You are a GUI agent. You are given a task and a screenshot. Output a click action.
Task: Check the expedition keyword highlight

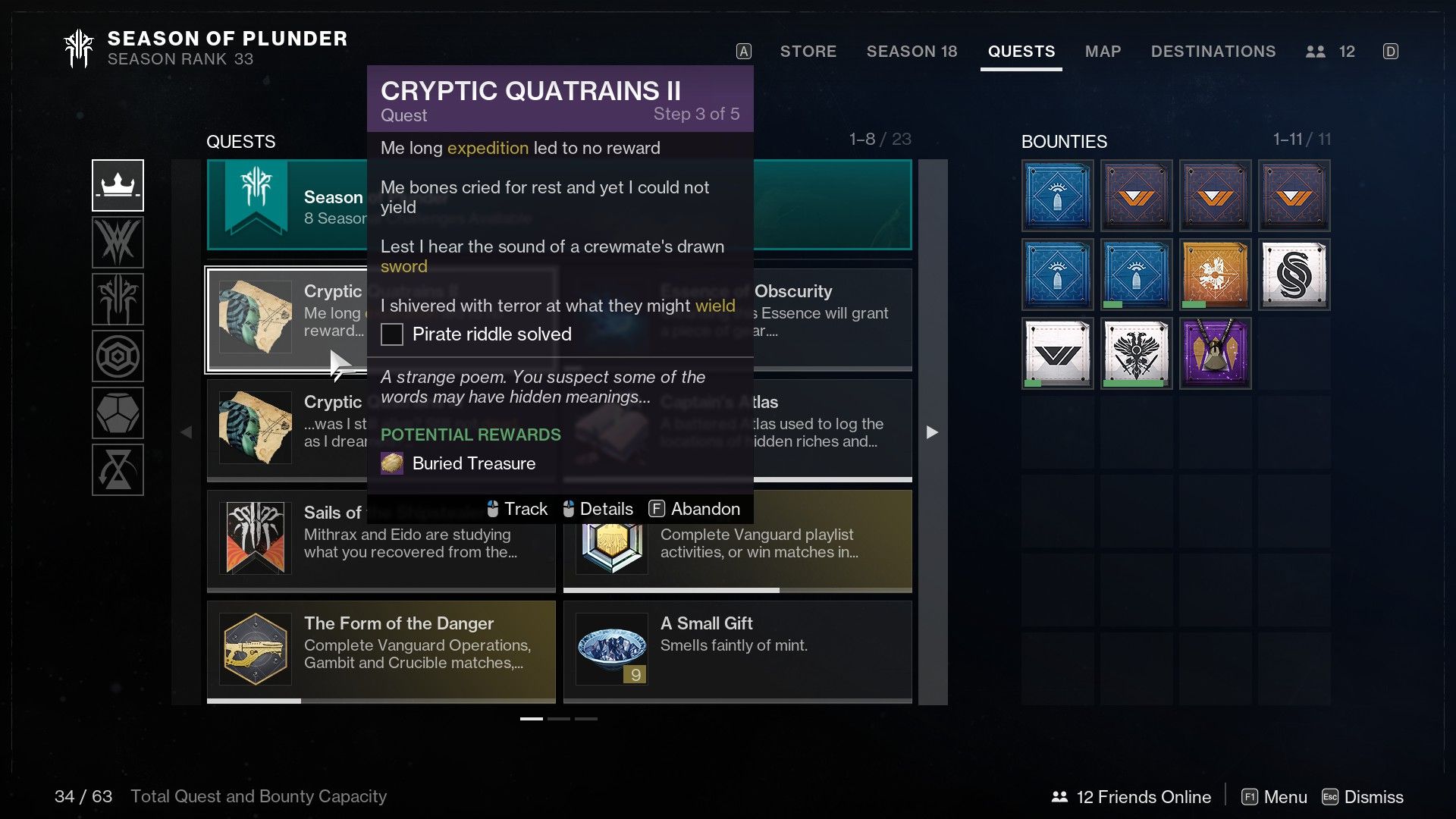click(x=487, y=148)
